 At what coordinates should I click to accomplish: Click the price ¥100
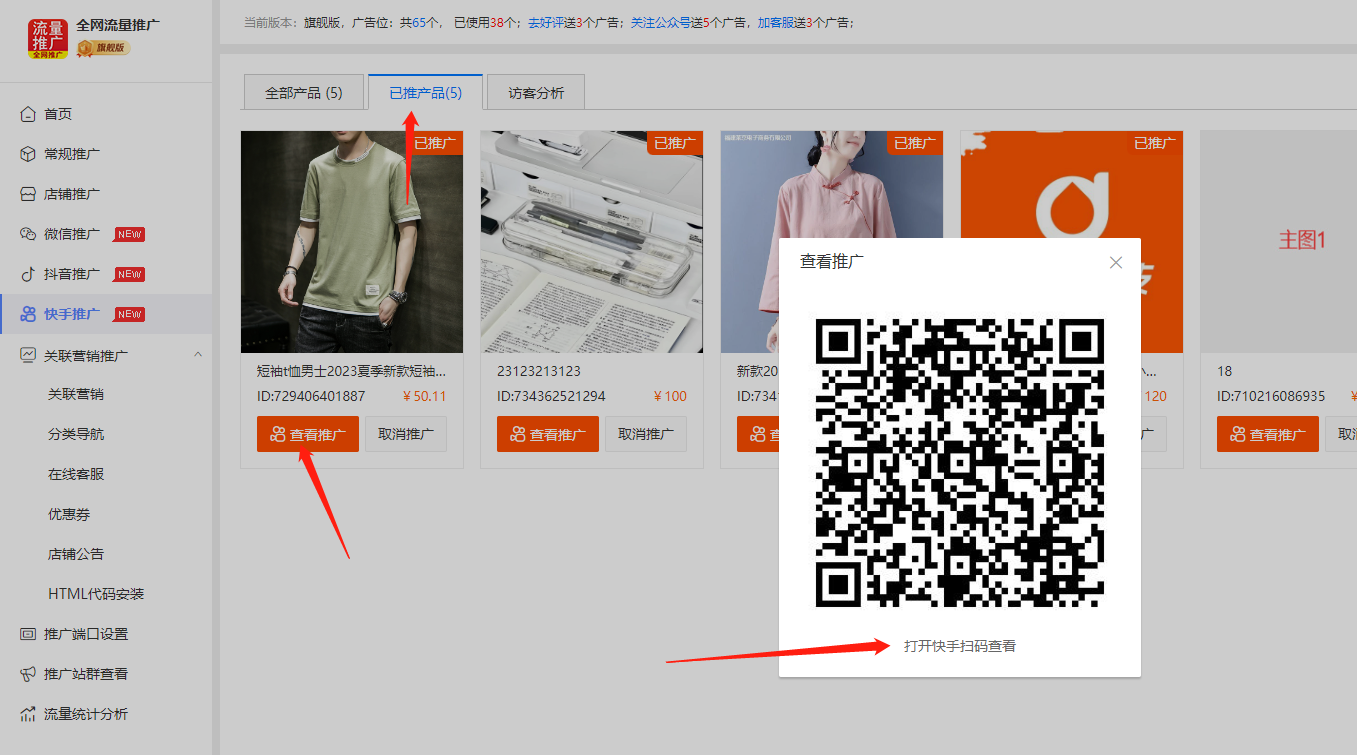[x=670, y=396]
